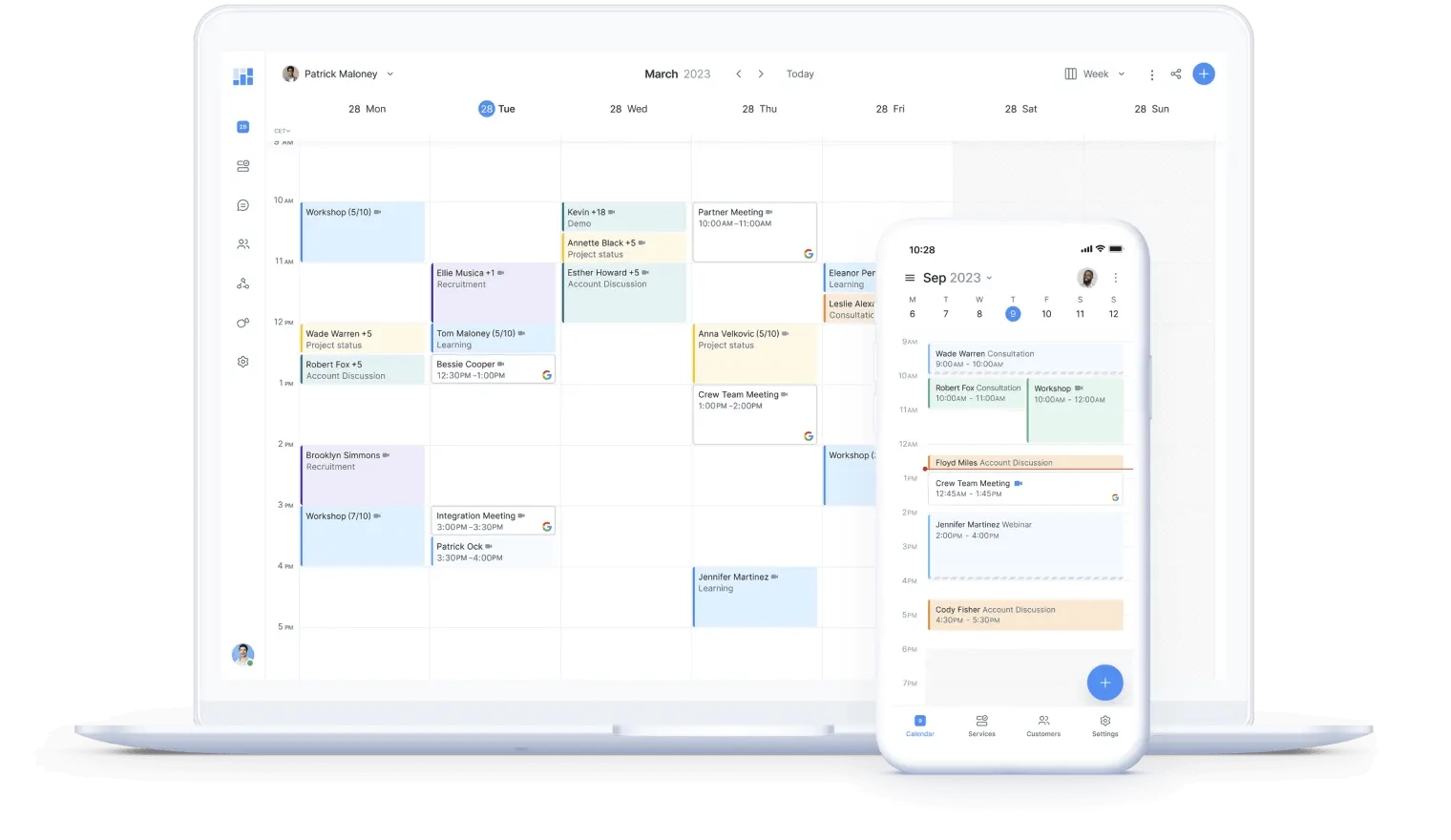Viewport: 1451px width, 840px height.
Task: Click the share icon in the laptop header
Action: click(1176, 73)
